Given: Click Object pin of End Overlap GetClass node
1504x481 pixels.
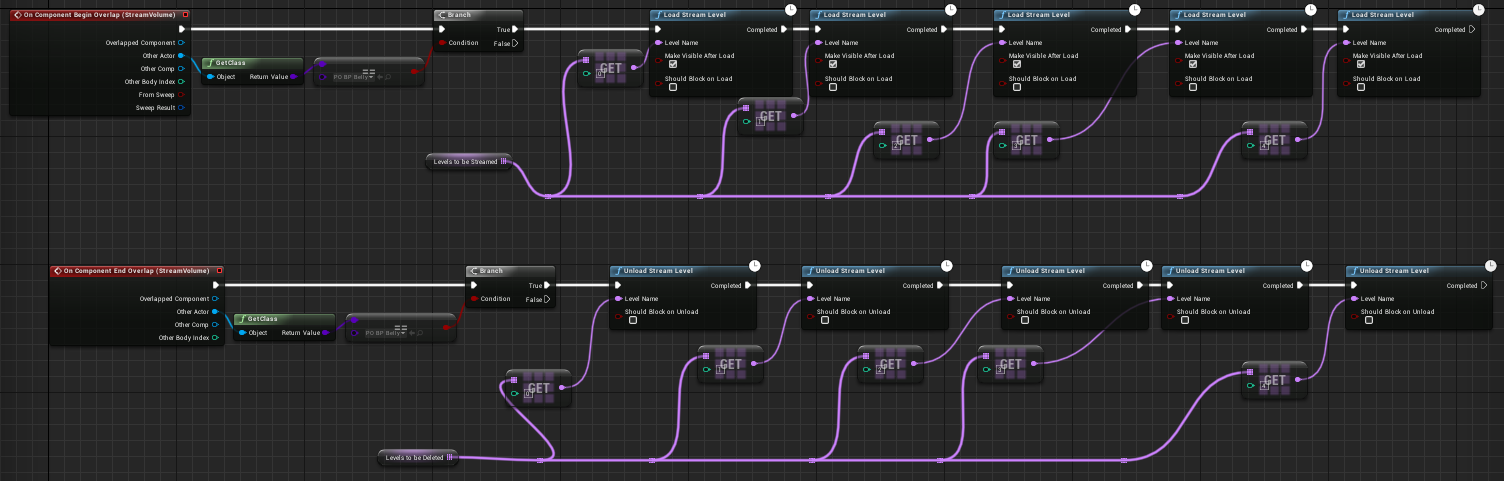Looking at the screenshot, I should click(242, 333).
